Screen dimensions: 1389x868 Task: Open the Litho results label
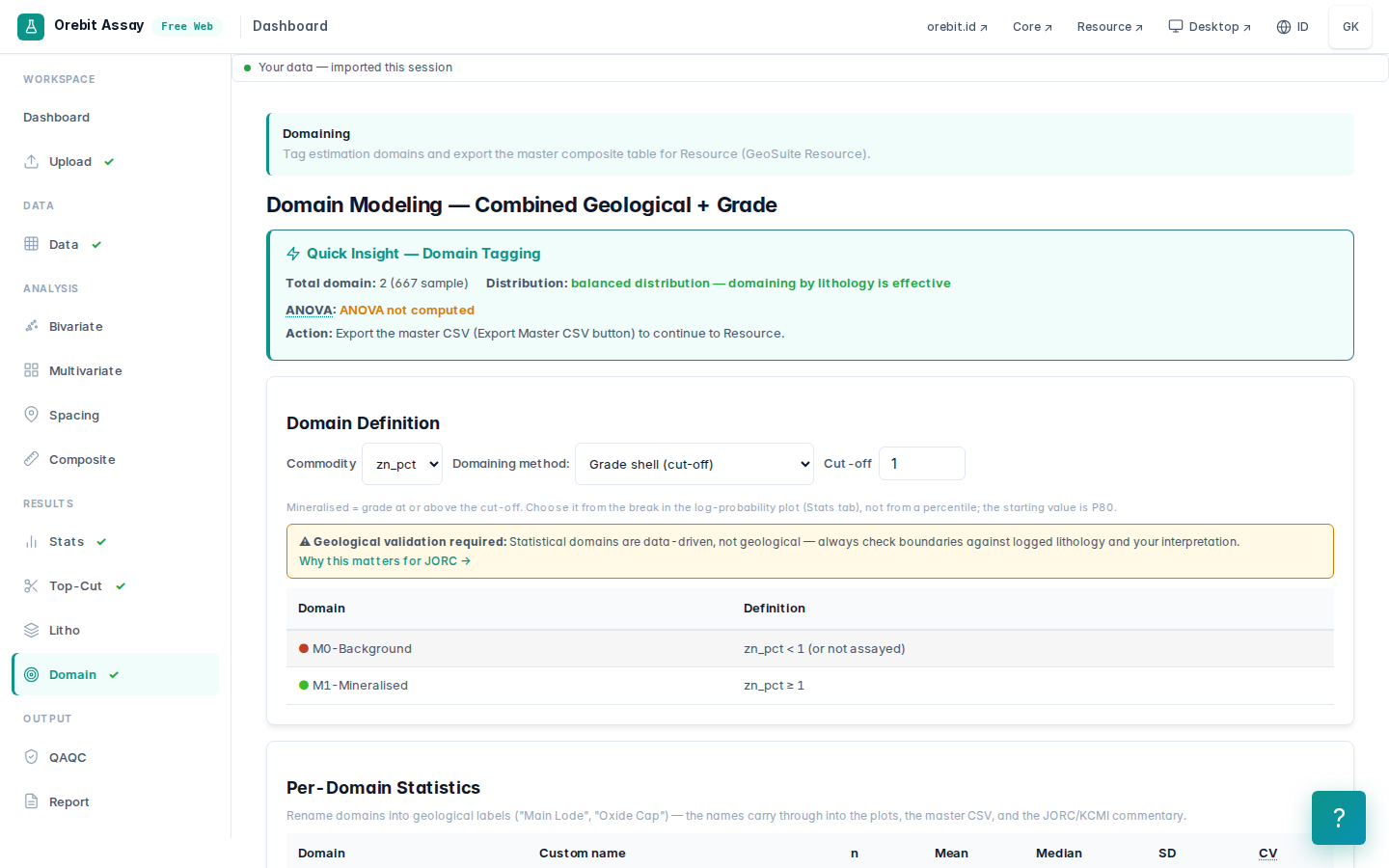[65, 631]
